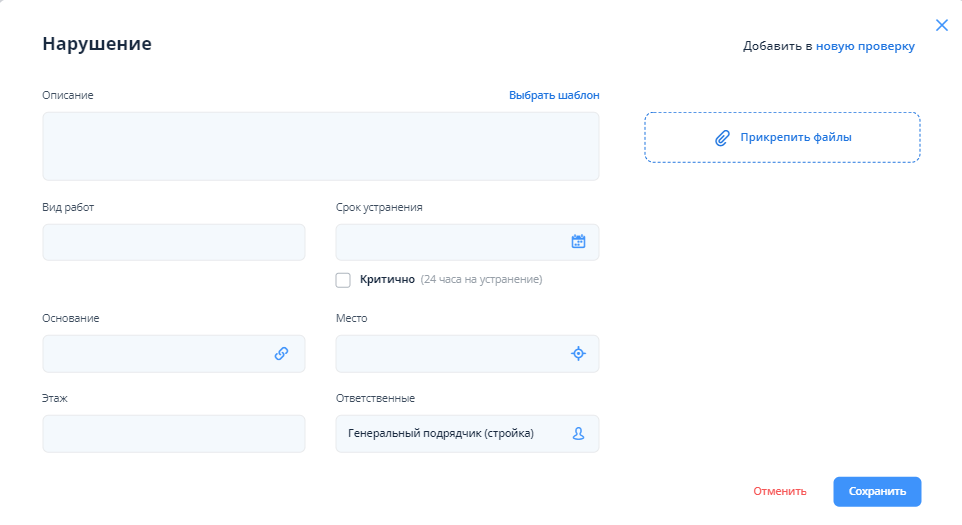Close the Нарушение dialog with the X
Viewport: 962px width, 525px height.
pyautogui.click(x=941, y=25)
